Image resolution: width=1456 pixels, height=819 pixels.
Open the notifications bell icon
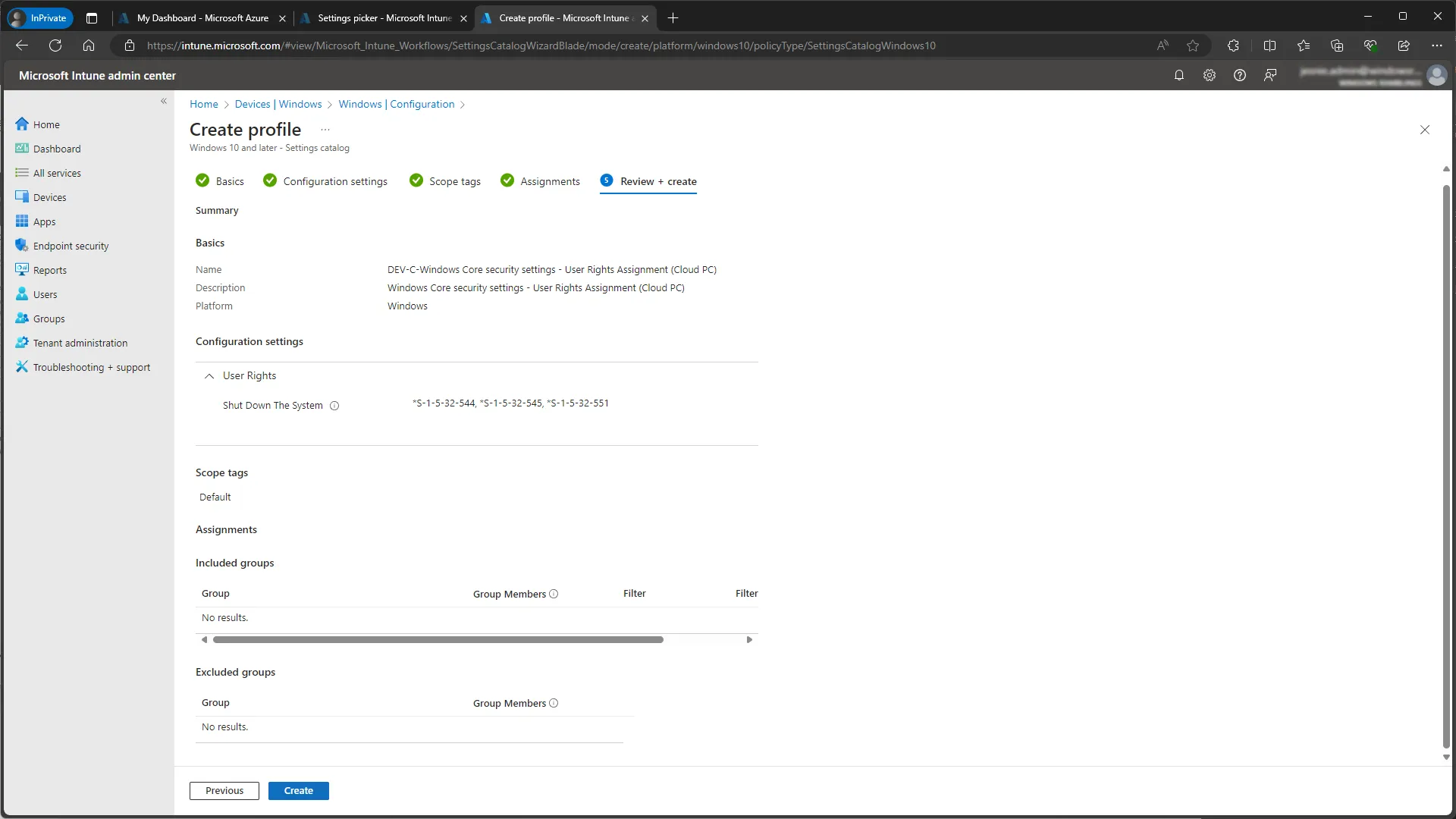[1179, 75]
